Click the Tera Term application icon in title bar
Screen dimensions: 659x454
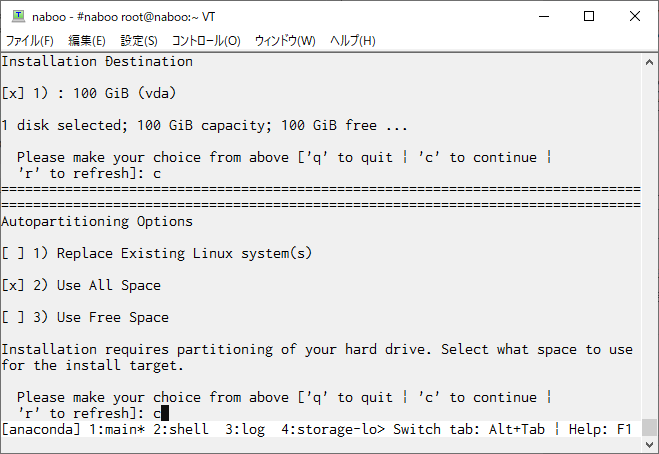click(18, 16)
